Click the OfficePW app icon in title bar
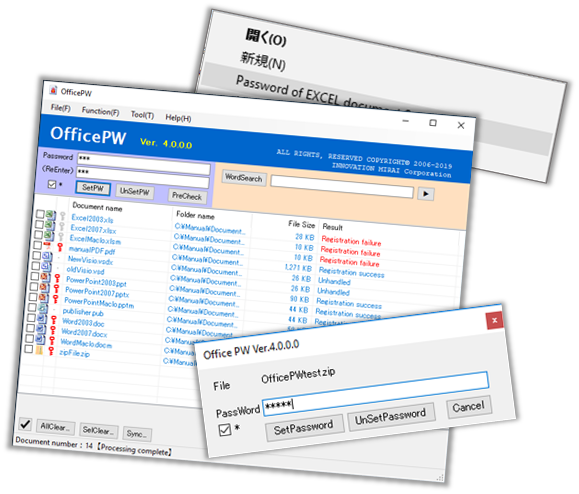Screen dimensions: 579x494 click(x=54, y=90)
